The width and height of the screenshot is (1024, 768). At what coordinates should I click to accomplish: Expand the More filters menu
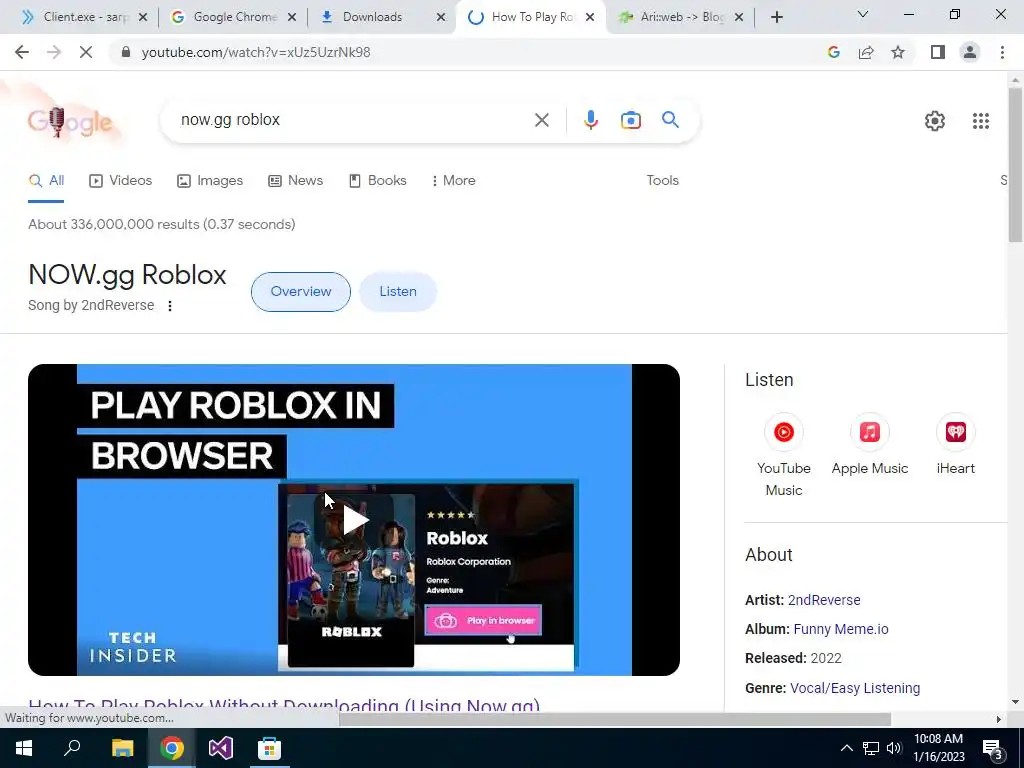(x=453, y=181)
